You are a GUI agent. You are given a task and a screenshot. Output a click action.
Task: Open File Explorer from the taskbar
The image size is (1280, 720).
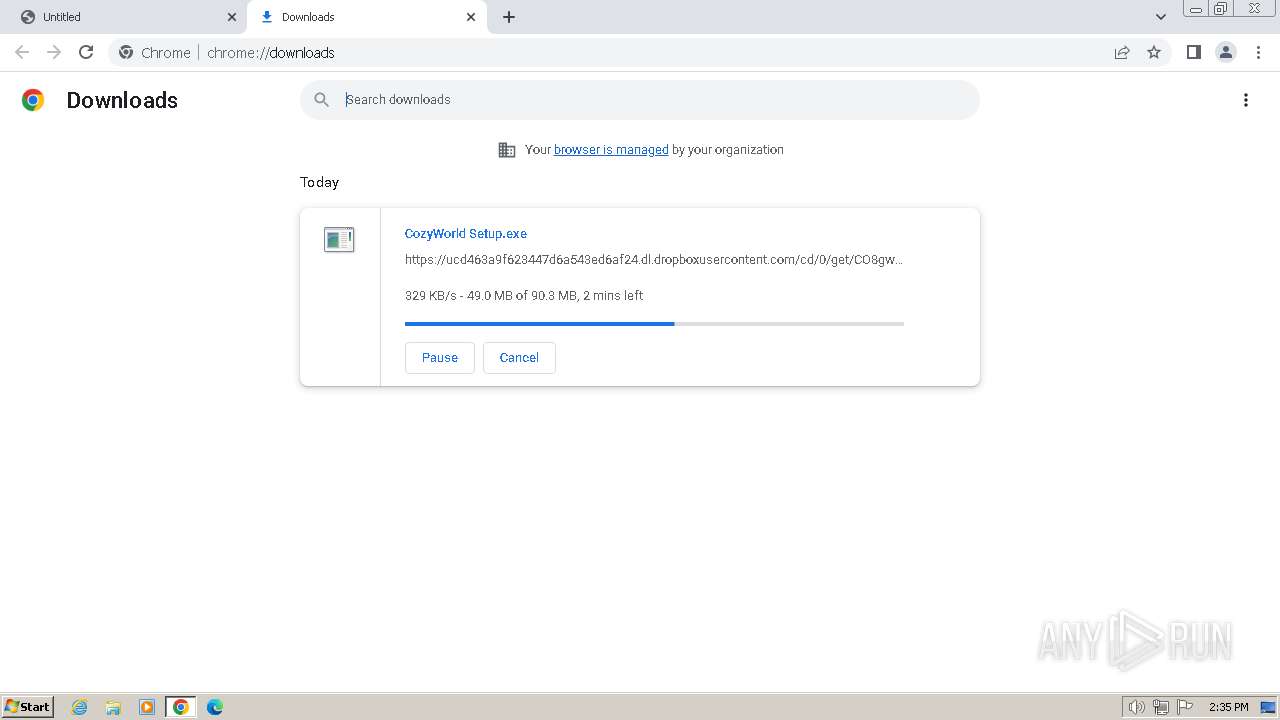(113, 707)
